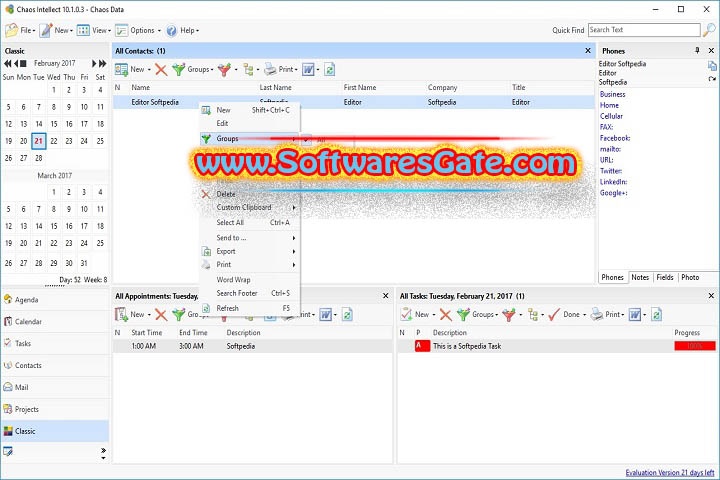Open Tasks in the sidebar
This screenshot has height=480, width=720.
coord(55,344)
